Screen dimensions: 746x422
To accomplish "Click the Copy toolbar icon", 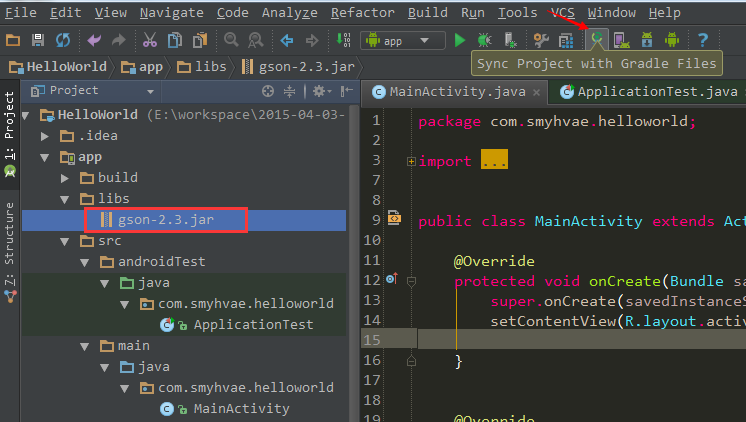I will (175, 40).
